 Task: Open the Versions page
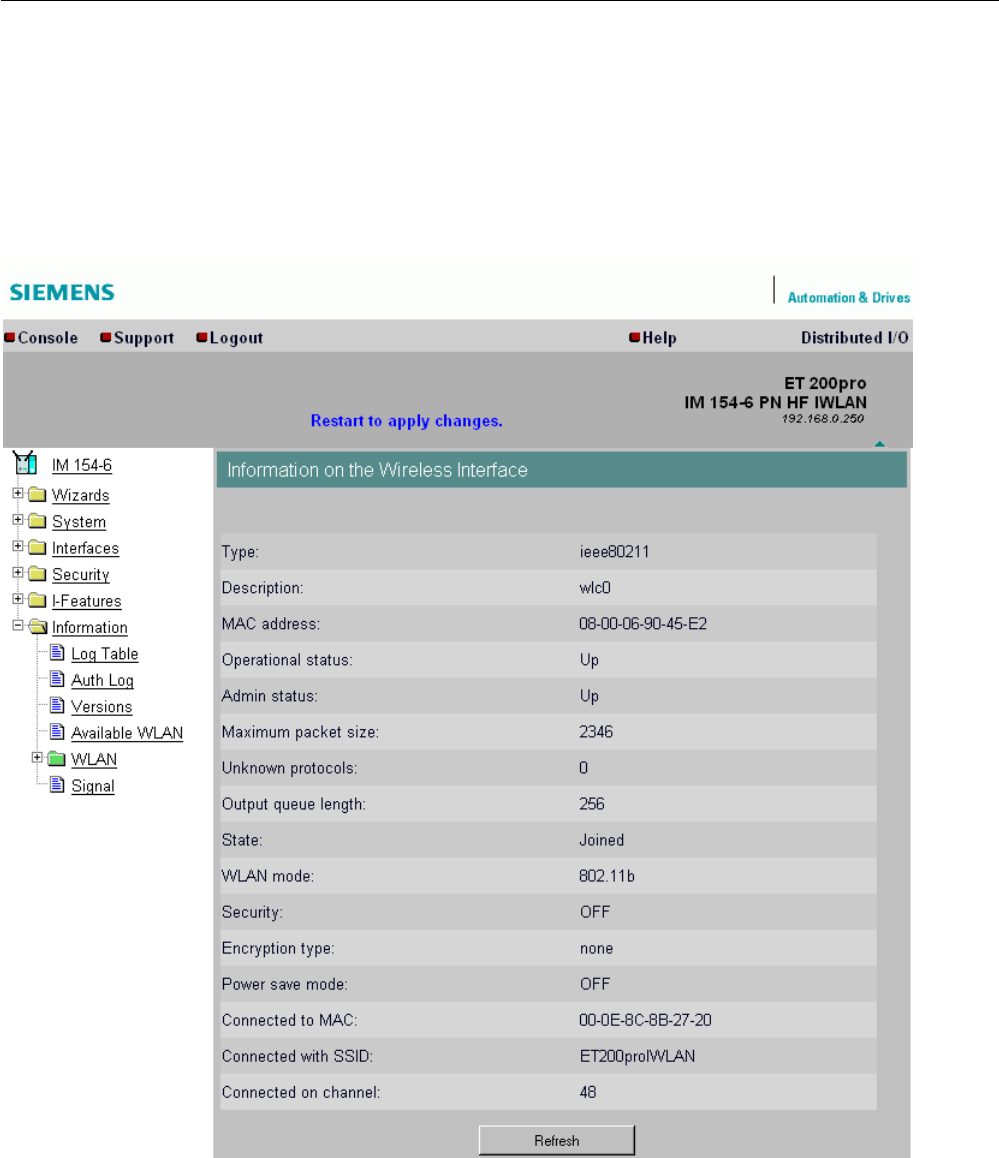[x=102, y=707]
